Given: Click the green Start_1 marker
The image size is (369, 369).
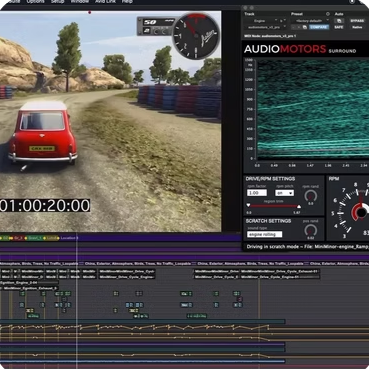Looking at the screenshot, I should pyautogui.click(x=35, y=238).
